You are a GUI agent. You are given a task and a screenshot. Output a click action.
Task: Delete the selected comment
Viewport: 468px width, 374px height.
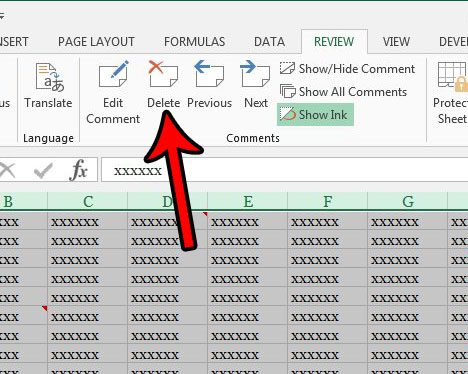(x=163, y=85)
